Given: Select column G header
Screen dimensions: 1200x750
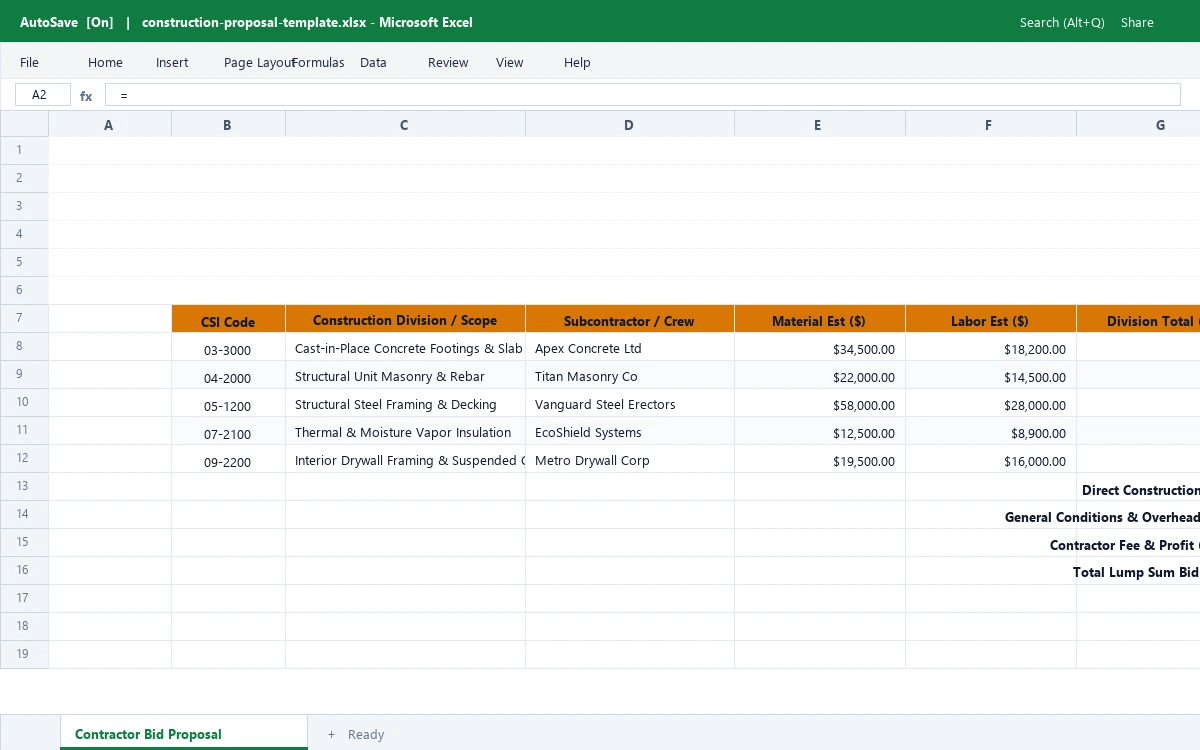Looking at the screenshot, I should click(x=1138, y=124).
